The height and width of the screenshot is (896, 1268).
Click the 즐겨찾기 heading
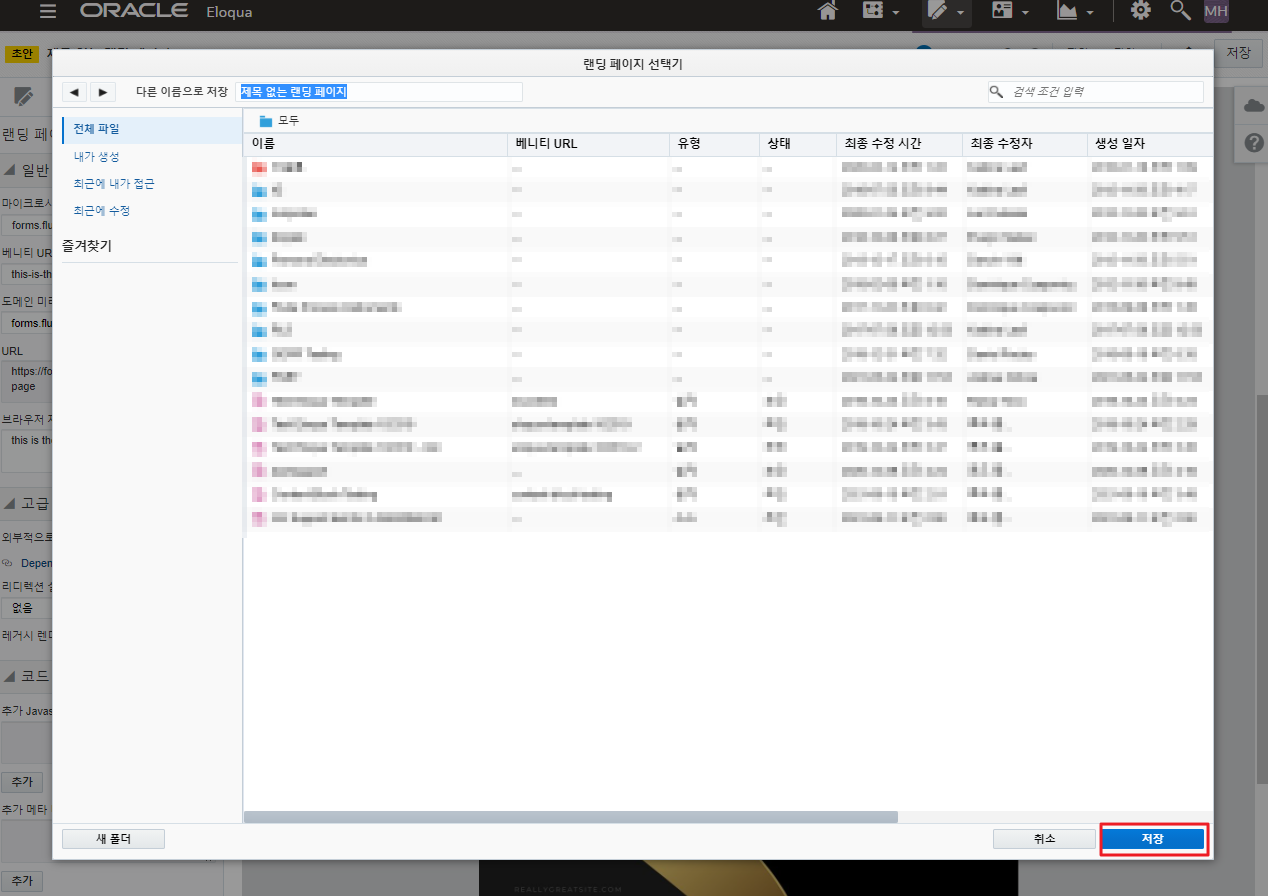[x=87, y=244]
